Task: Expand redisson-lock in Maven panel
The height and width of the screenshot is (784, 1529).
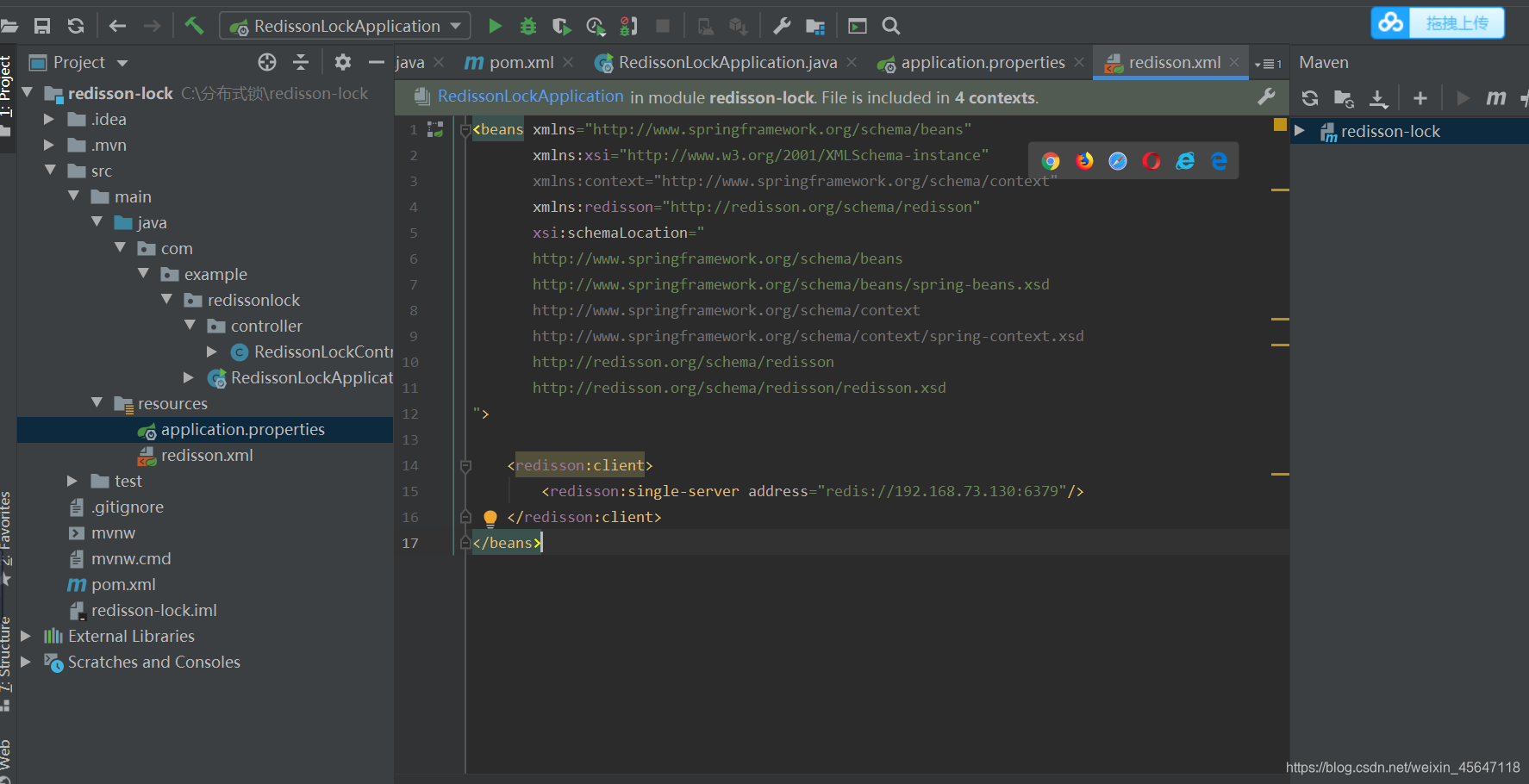Action: (x=1300, y=131)
